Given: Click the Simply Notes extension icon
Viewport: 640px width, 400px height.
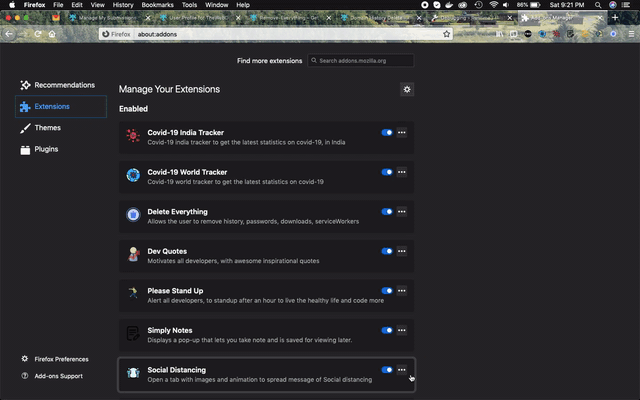Looking at the screenshot, I should click(133, 333).
